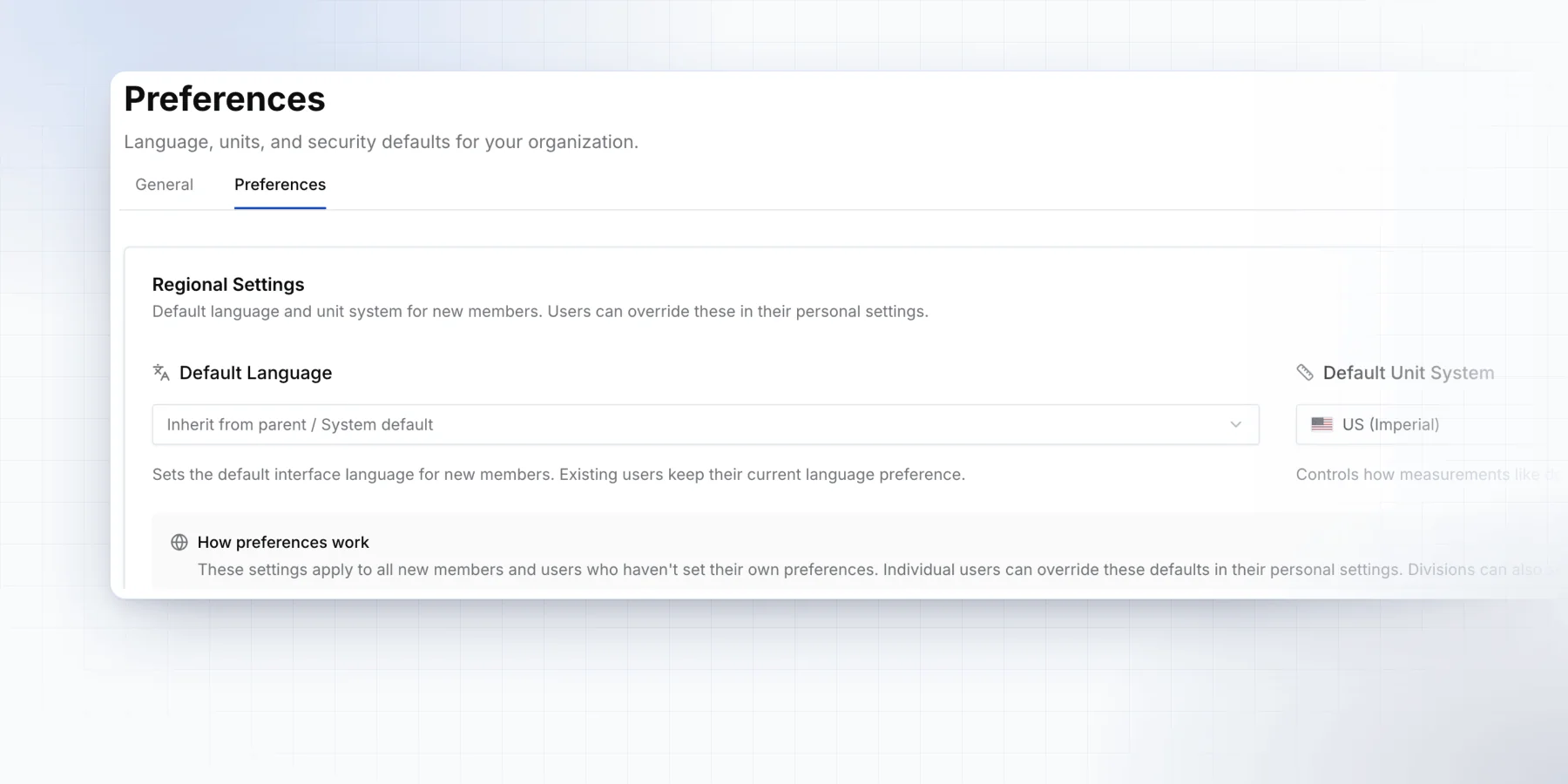The width and height of the screenshot is (1568, 784).
Task: Click the Regional Settings section title
Action: pyautogui.click(x=228, y=285)
